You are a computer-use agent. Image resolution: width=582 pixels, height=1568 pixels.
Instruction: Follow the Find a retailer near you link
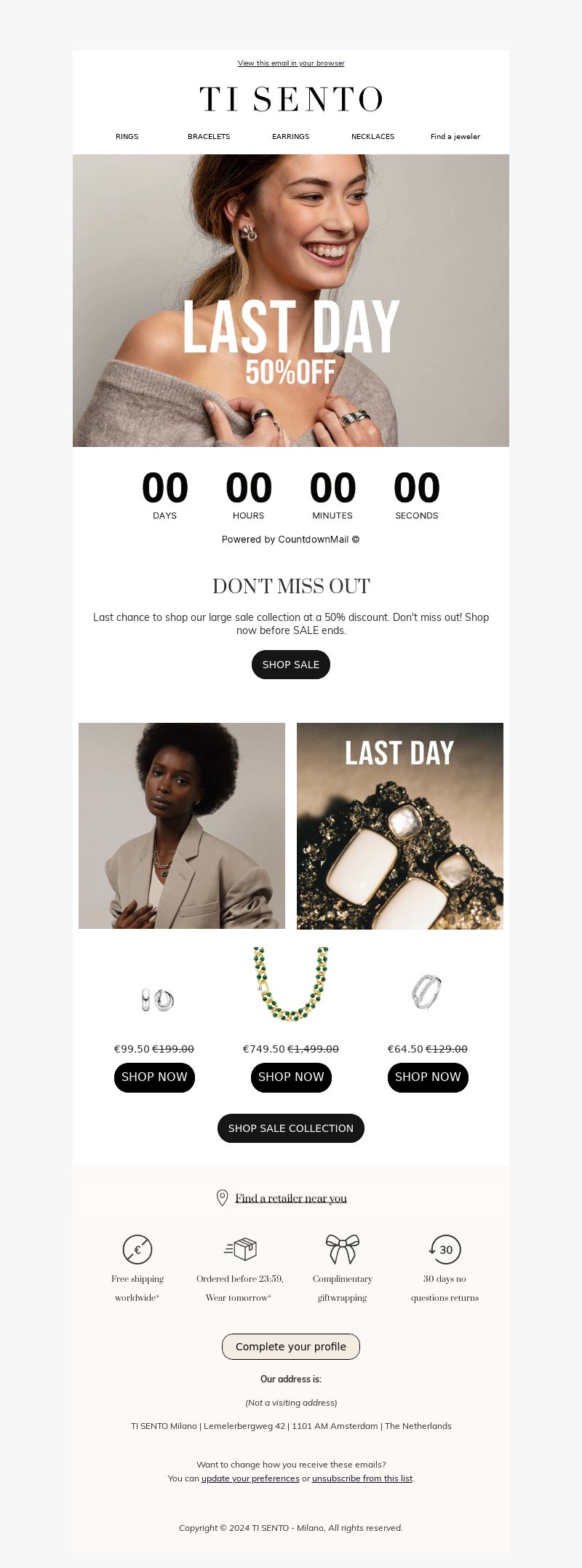pos(291,1198)
